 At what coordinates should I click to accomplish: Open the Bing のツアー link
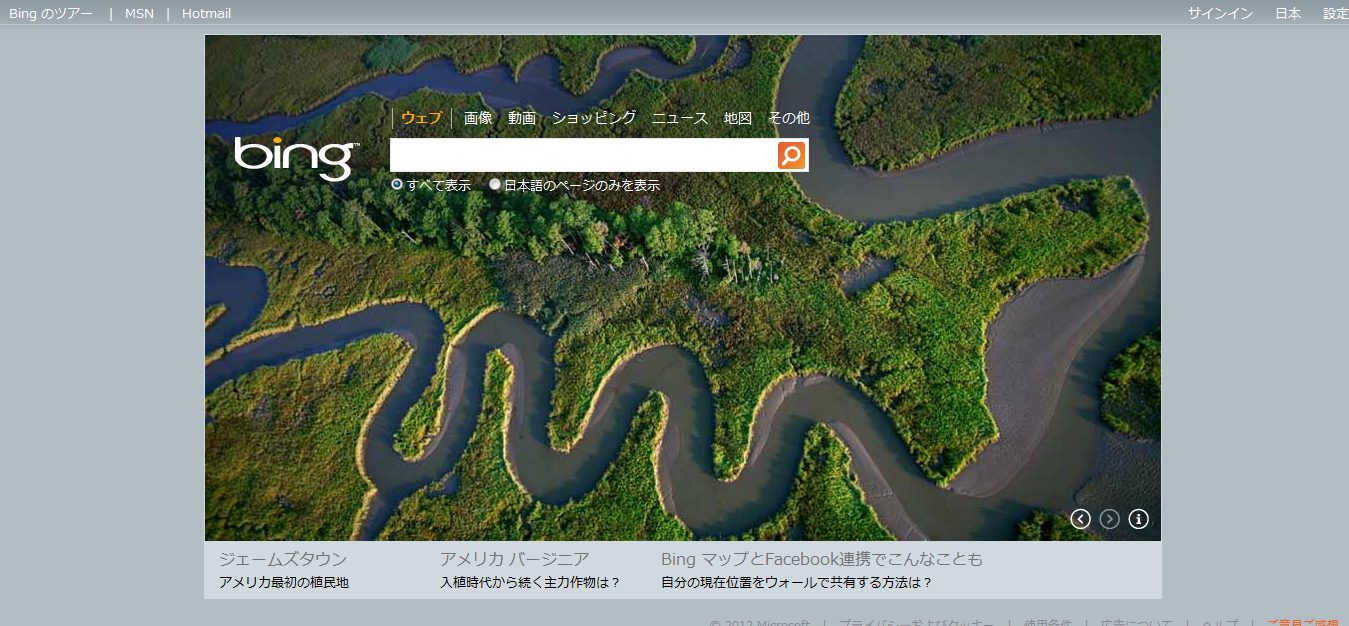click(51, 13)
